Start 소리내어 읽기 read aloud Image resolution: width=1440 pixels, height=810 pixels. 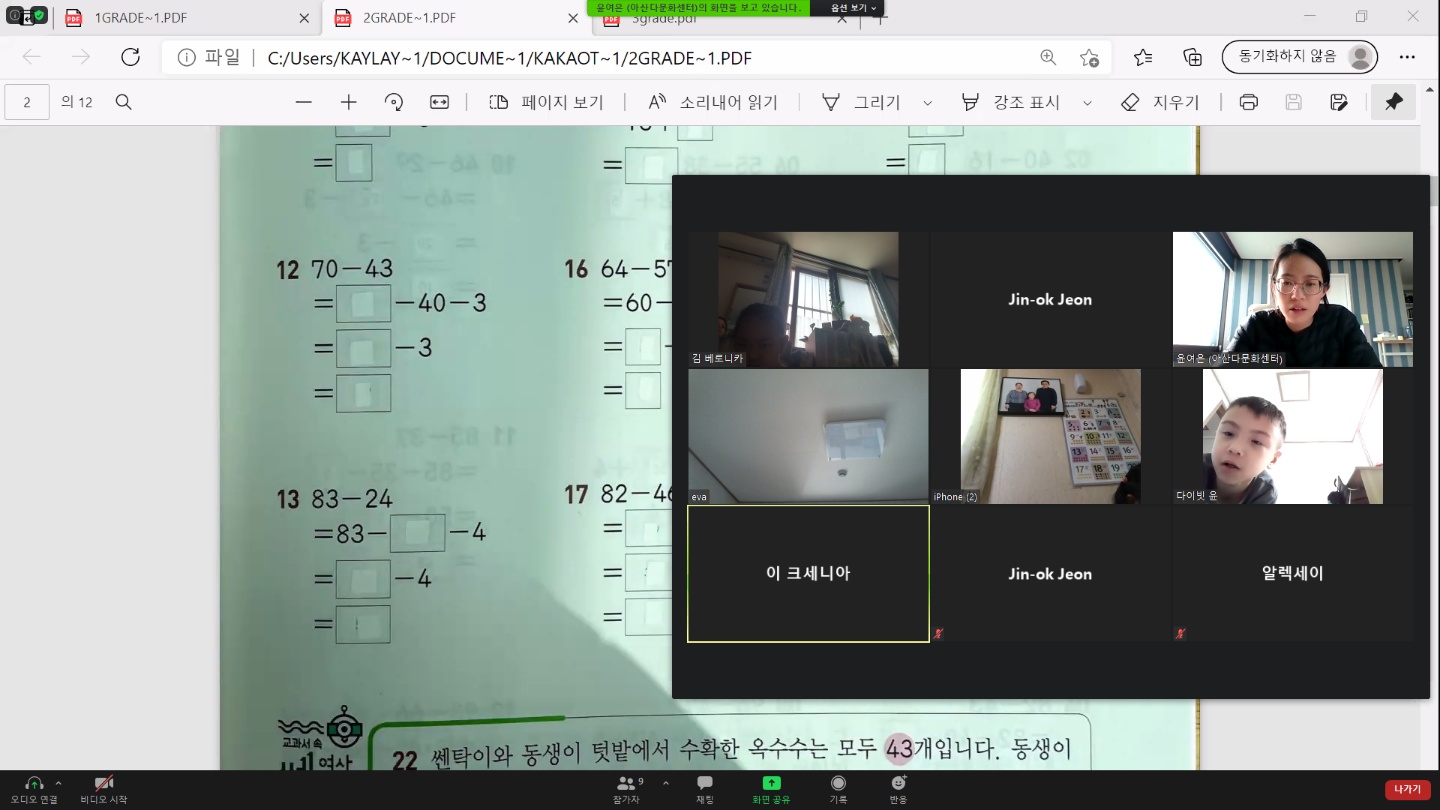tap(712, 102)
